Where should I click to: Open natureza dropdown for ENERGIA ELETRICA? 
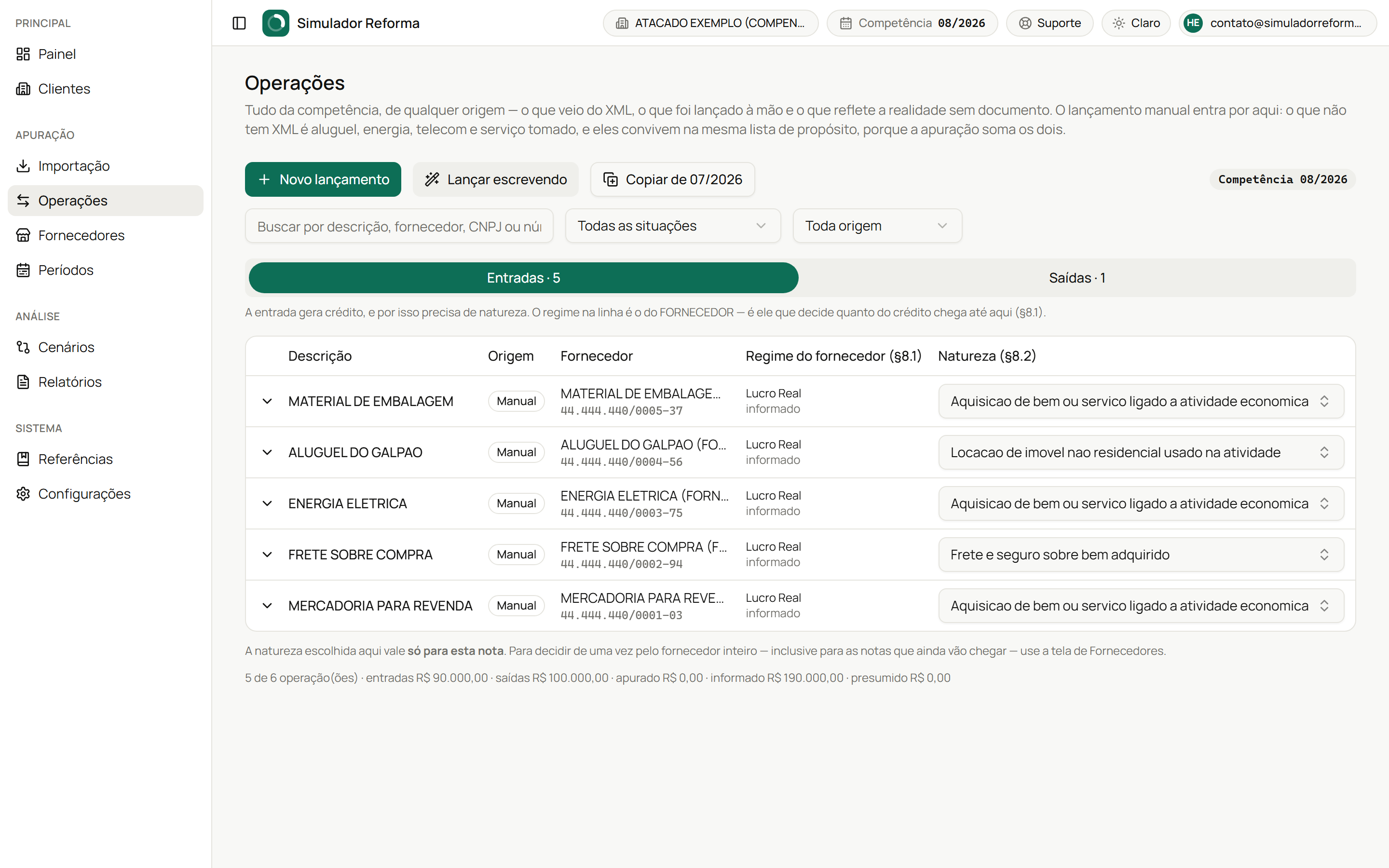(1141, 503)
